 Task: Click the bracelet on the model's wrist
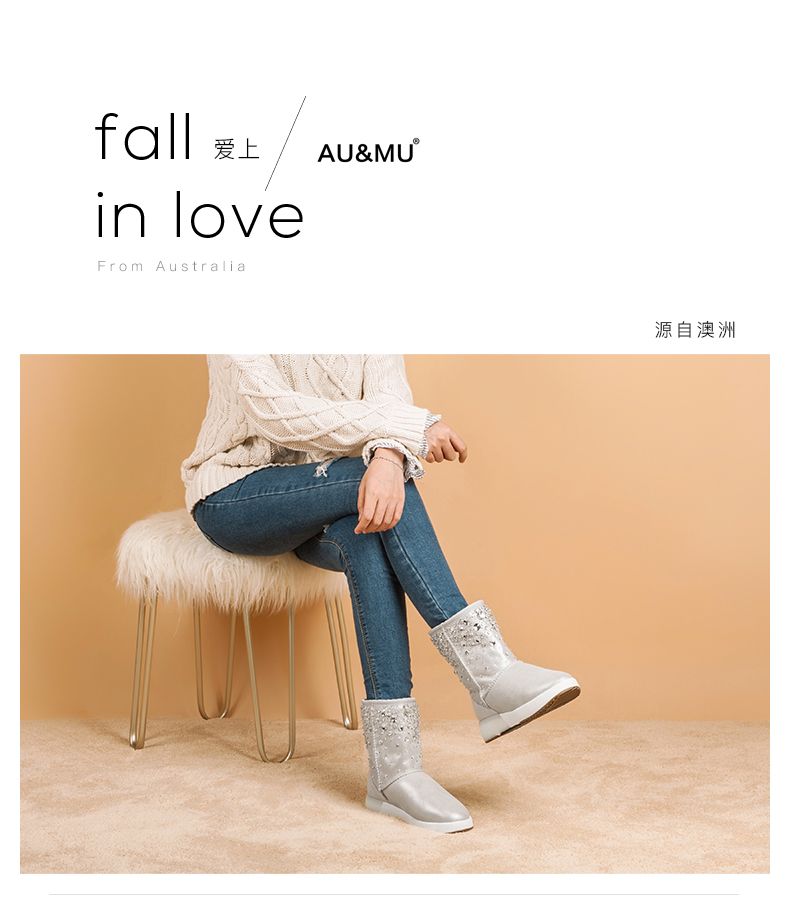tap(387, 460)
